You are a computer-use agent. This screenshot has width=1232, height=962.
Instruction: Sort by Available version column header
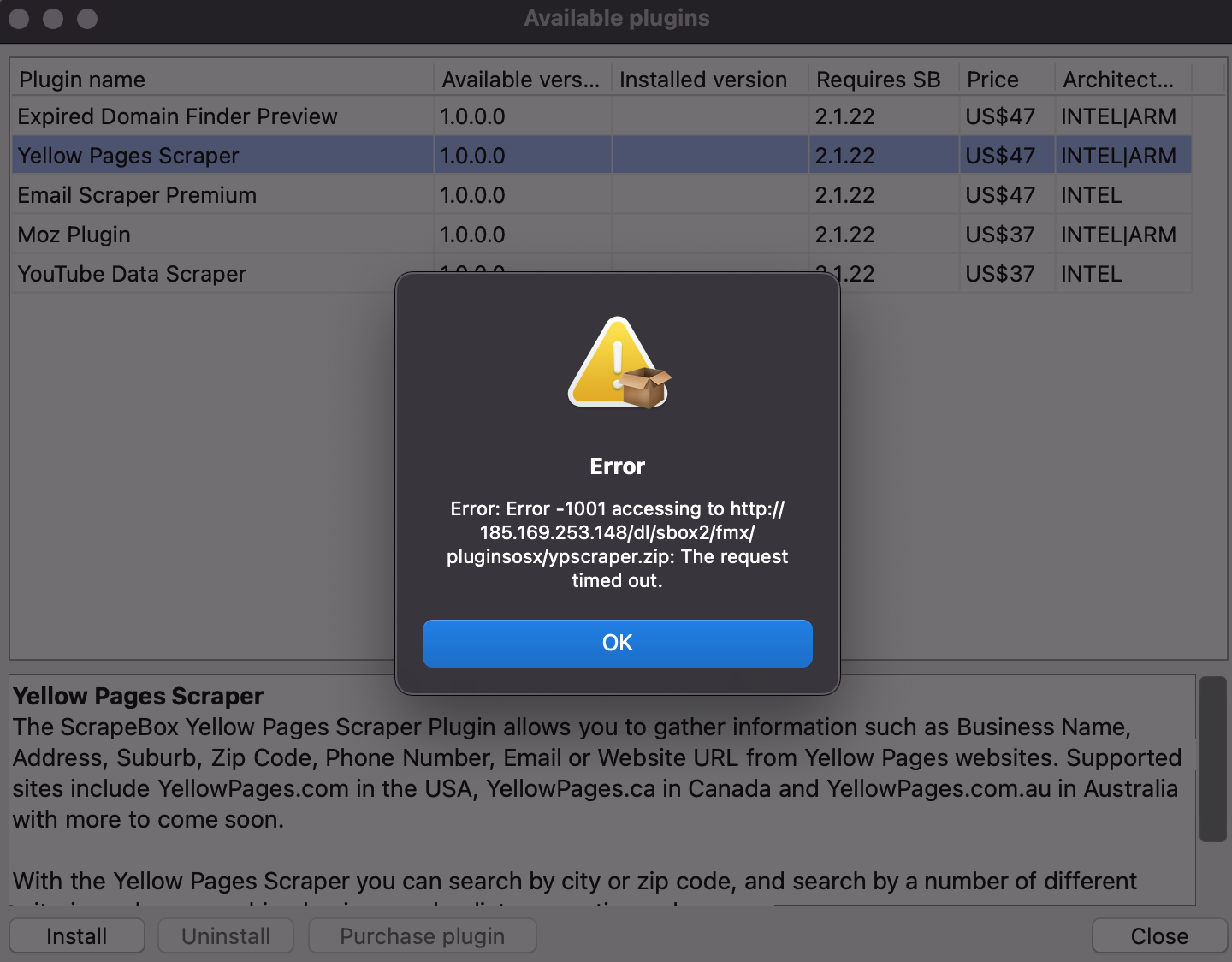pyautogui.click(x=523, y=80)
